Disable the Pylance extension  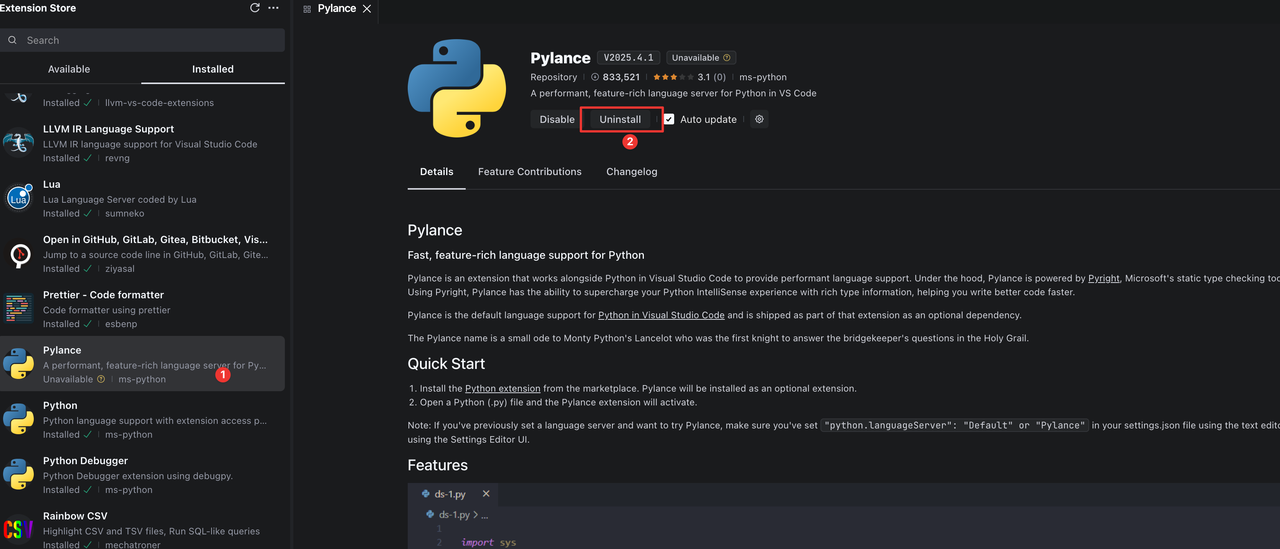point(557,119)
